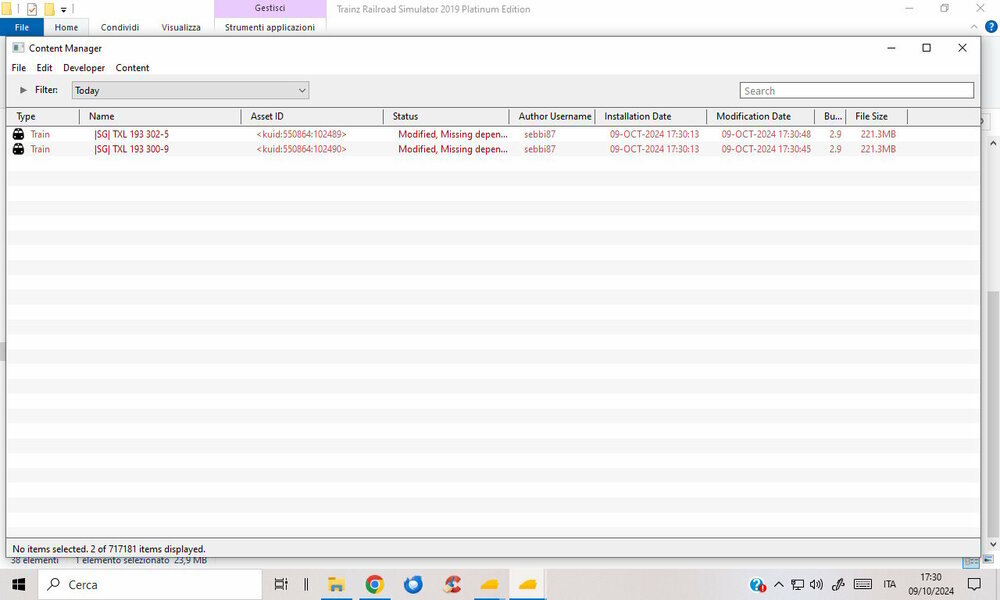The image size is (1000, 600).
Task: Open first Trainz taskbar icon
Action: point(489,584)
